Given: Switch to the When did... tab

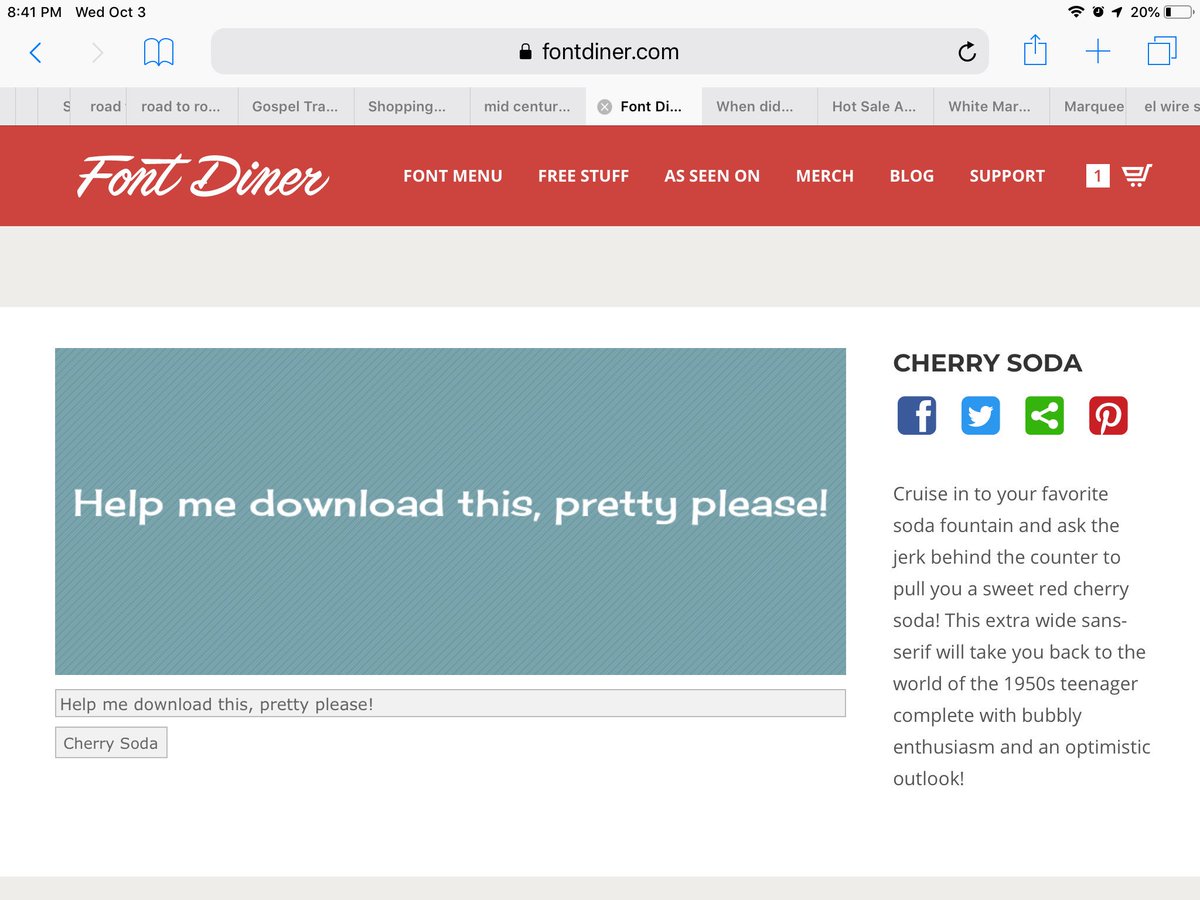Looking at the screenshot, I should pyautogui.click(x=760, y=106).
